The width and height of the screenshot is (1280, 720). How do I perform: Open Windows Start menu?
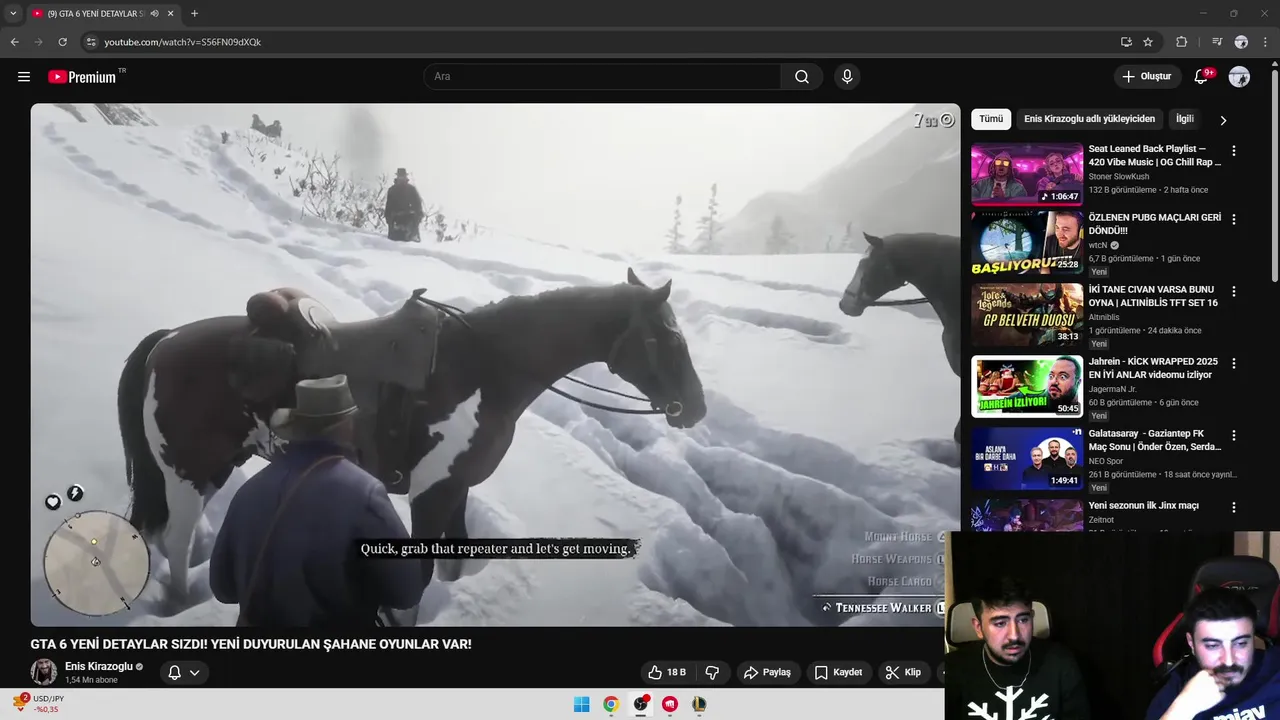click(x=581, y=704)
